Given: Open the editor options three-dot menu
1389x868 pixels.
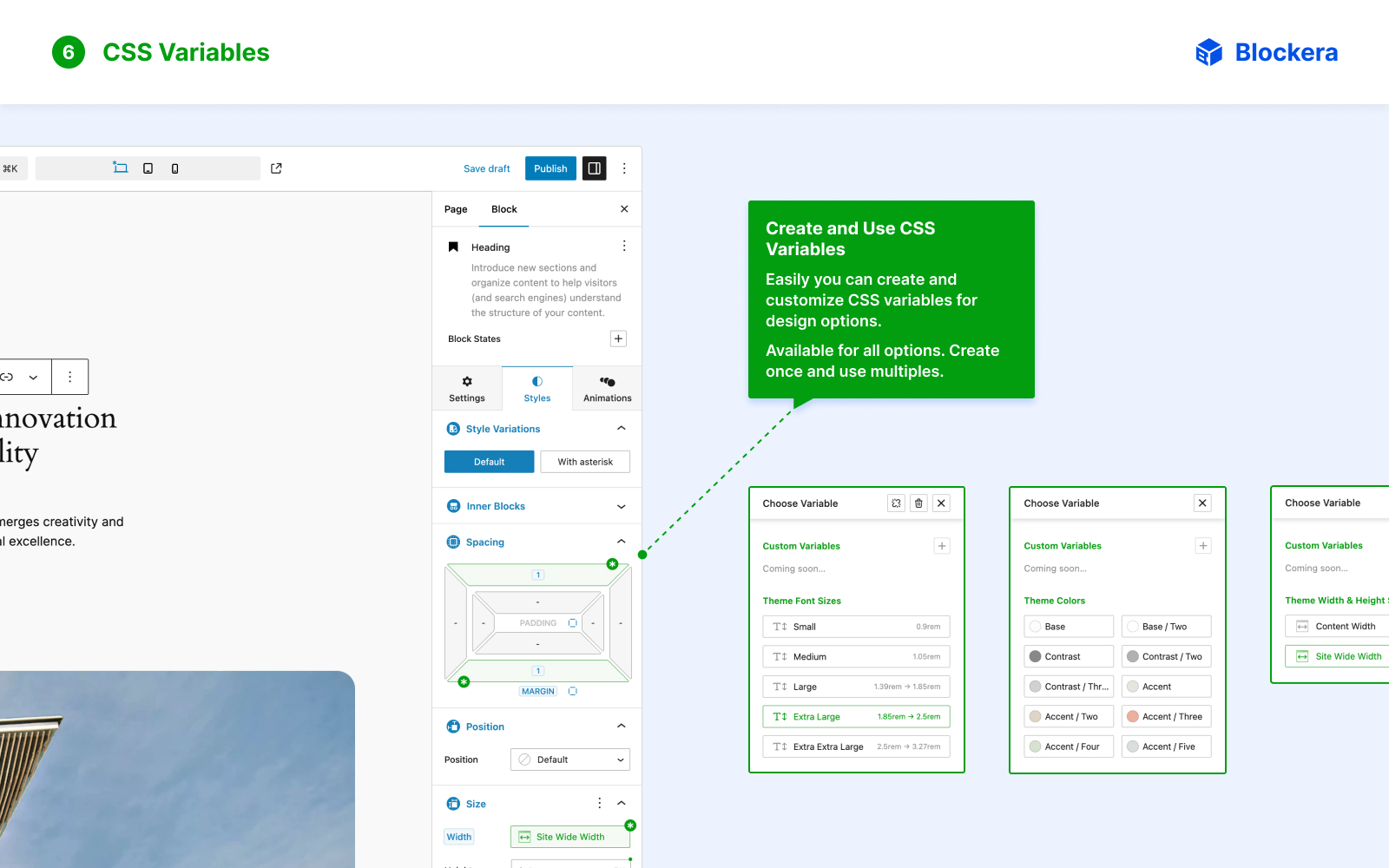Looking at the screenshot, I should 624,168.
